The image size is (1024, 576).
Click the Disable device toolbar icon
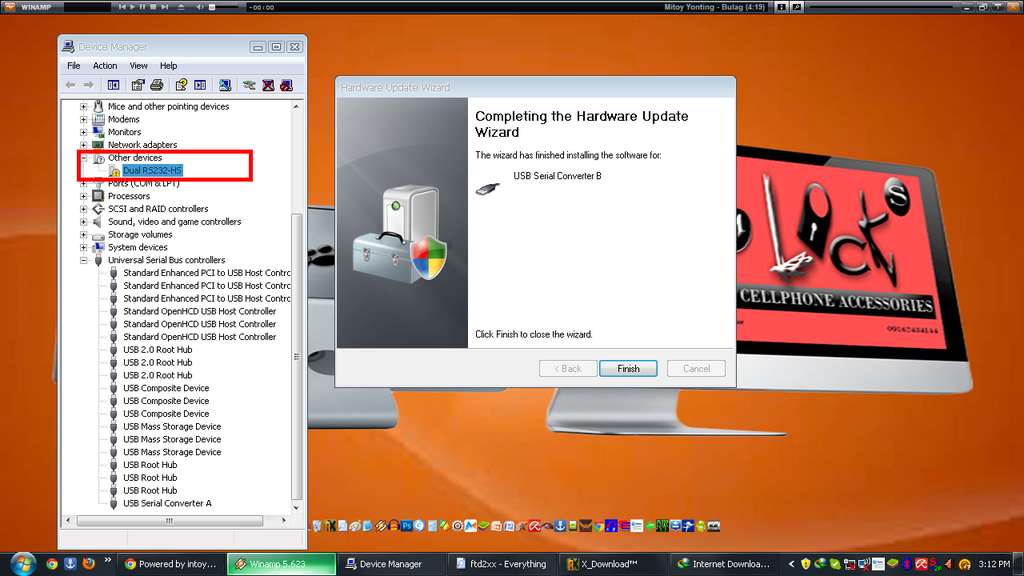tap(286, 85)
